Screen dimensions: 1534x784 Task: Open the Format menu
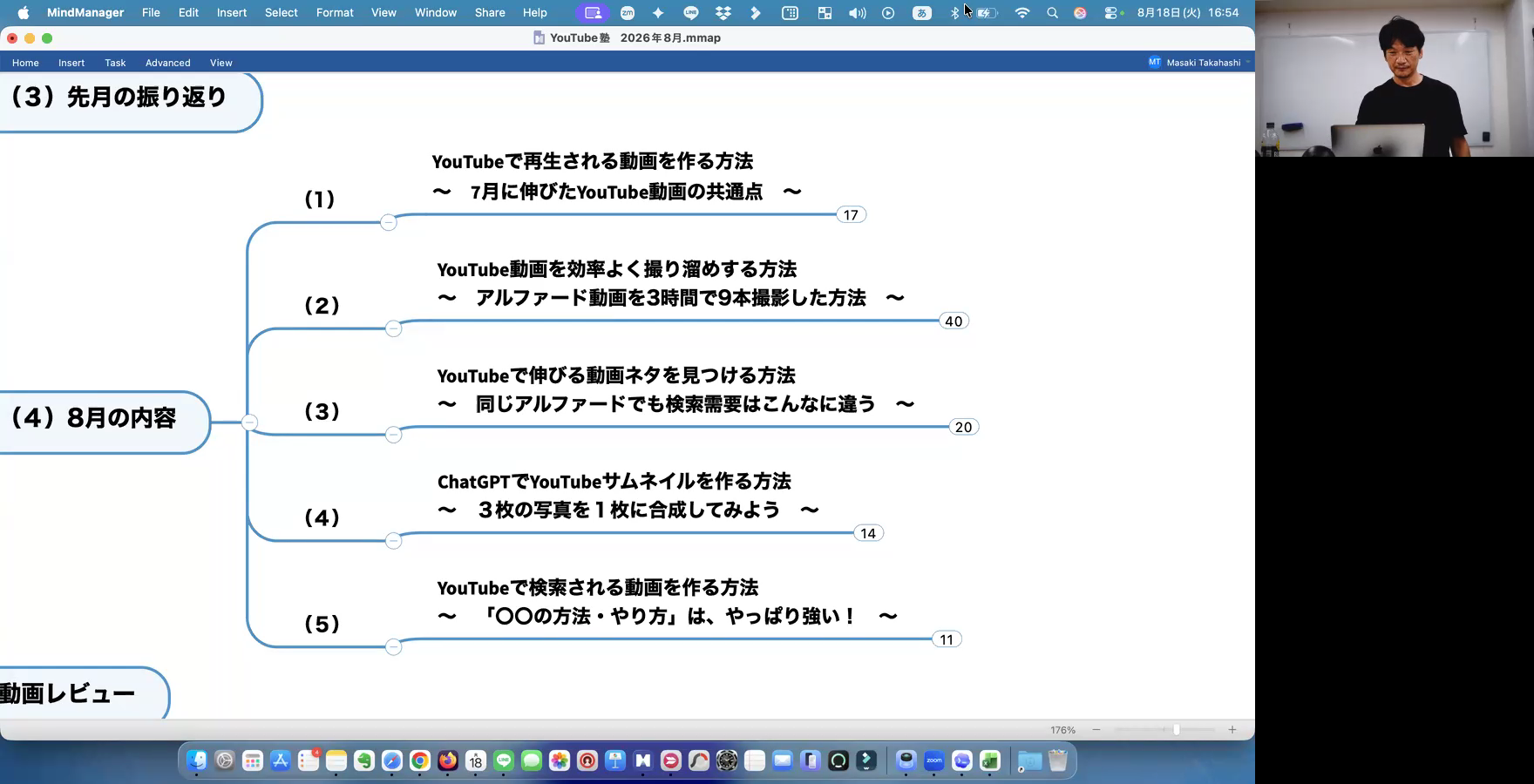pos(335,12)
